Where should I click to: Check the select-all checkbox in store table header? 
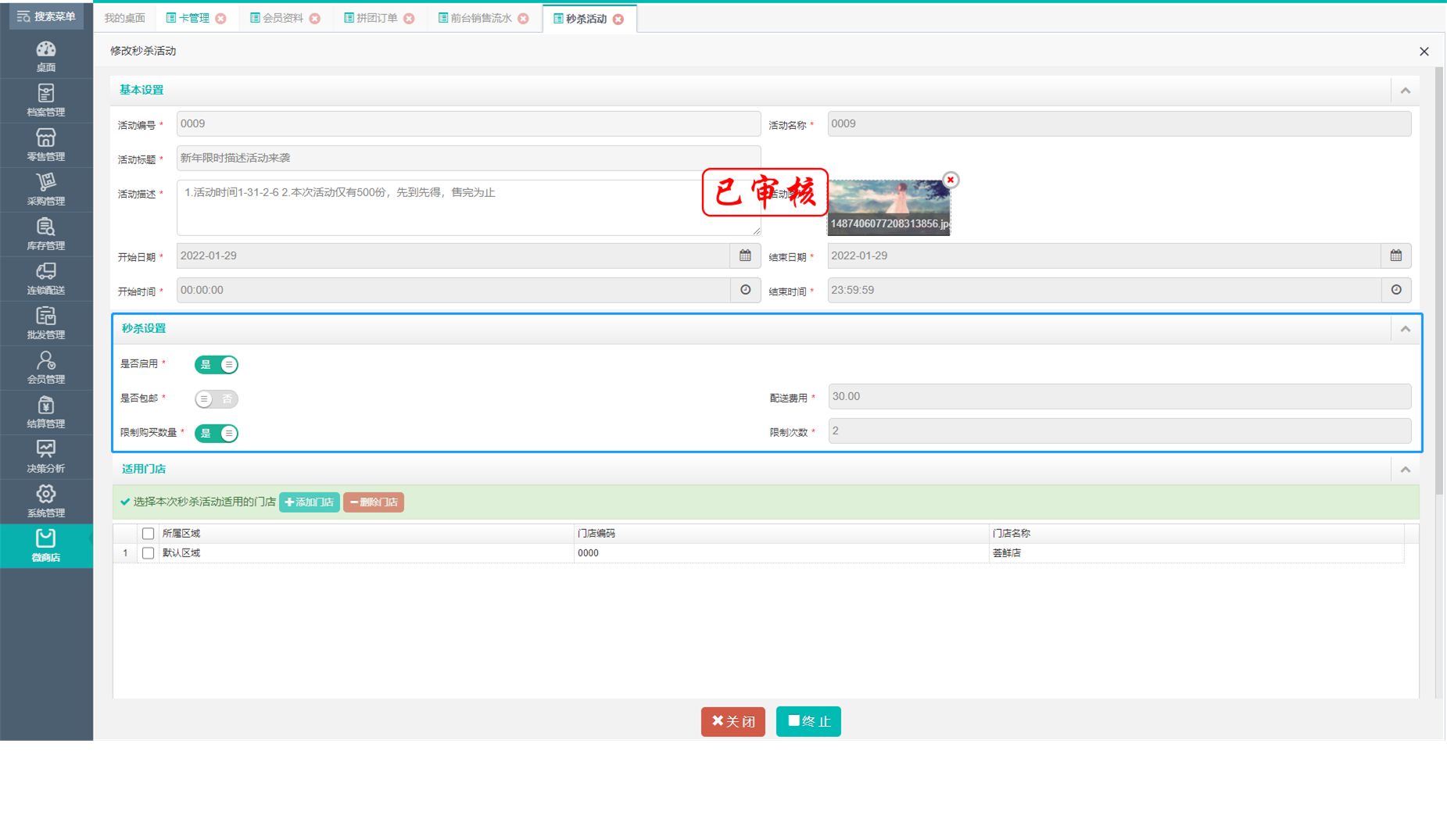148,534
